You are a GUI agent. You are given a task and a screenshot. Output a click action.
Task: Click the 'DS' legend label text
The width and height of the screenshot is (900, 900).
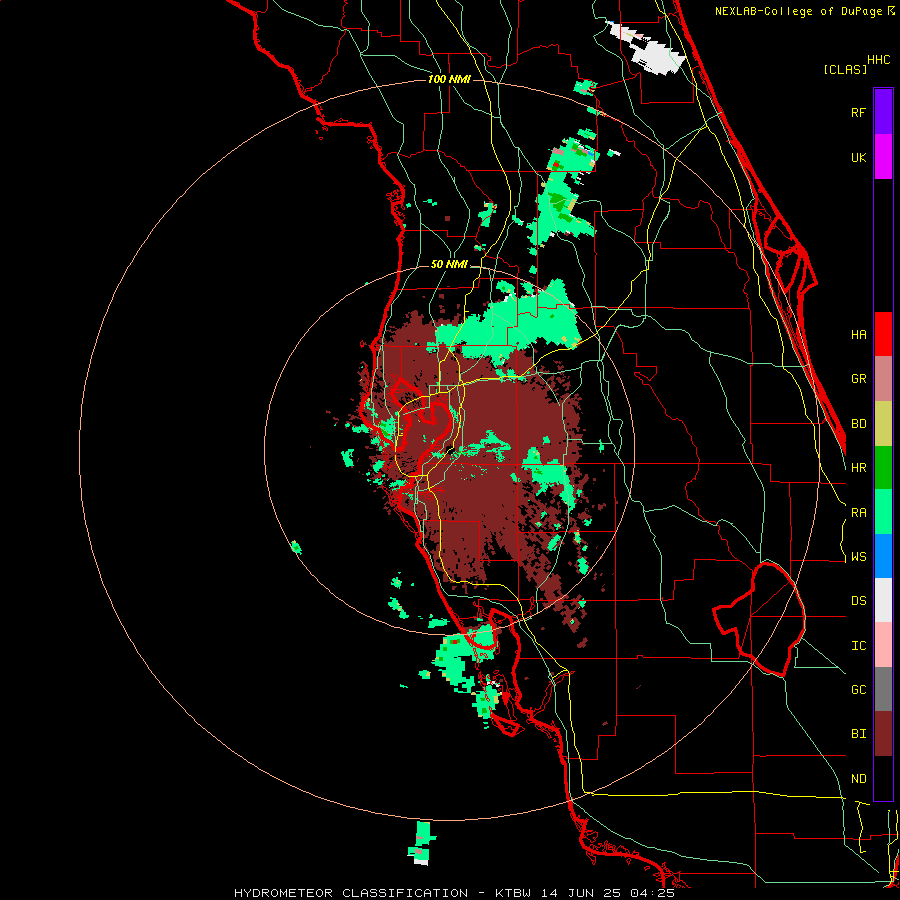[x=858, y=601]
